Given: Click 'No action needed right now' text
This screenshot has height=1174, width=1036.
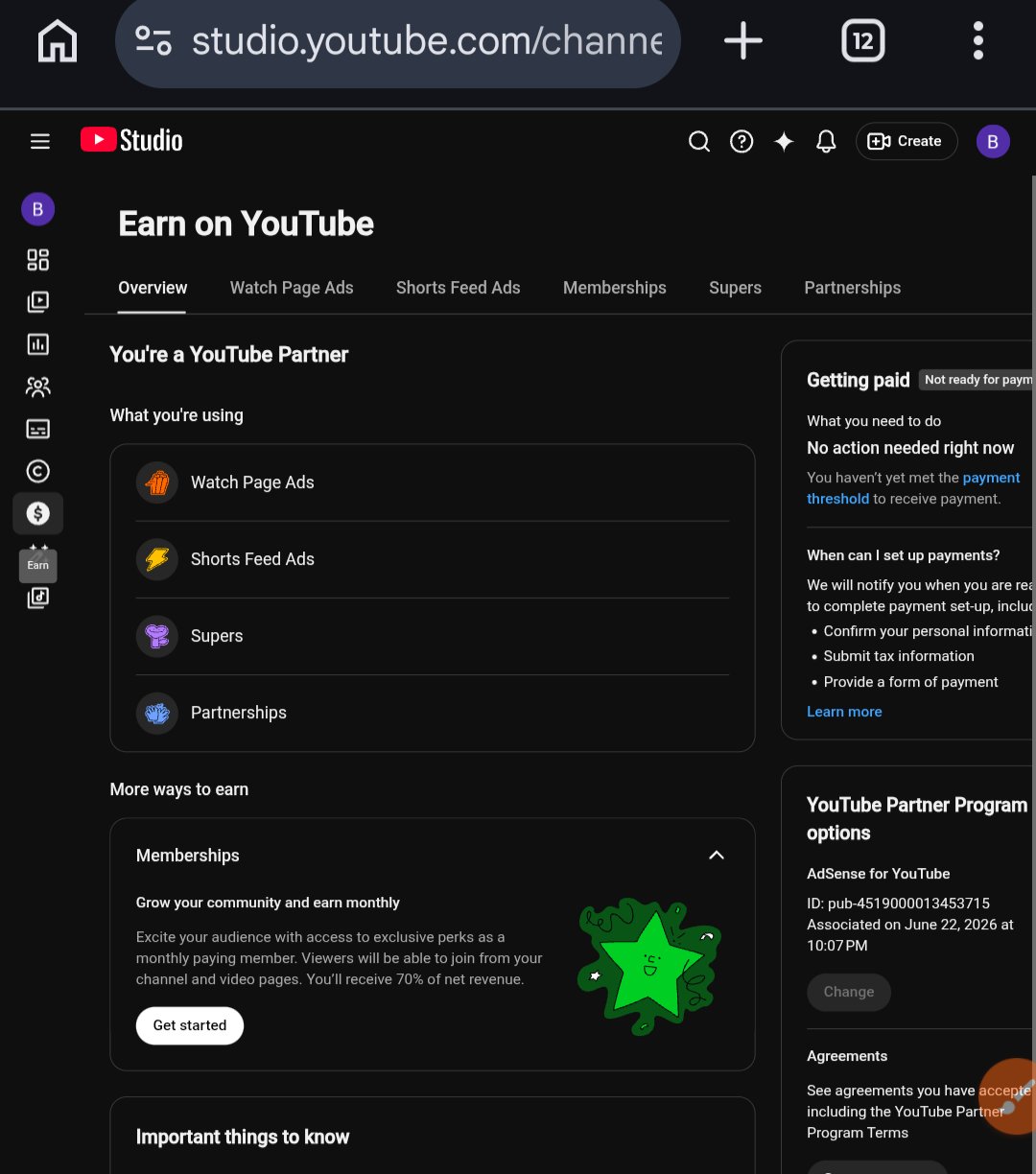Looking at the screenshot, I should click(910, 448).
